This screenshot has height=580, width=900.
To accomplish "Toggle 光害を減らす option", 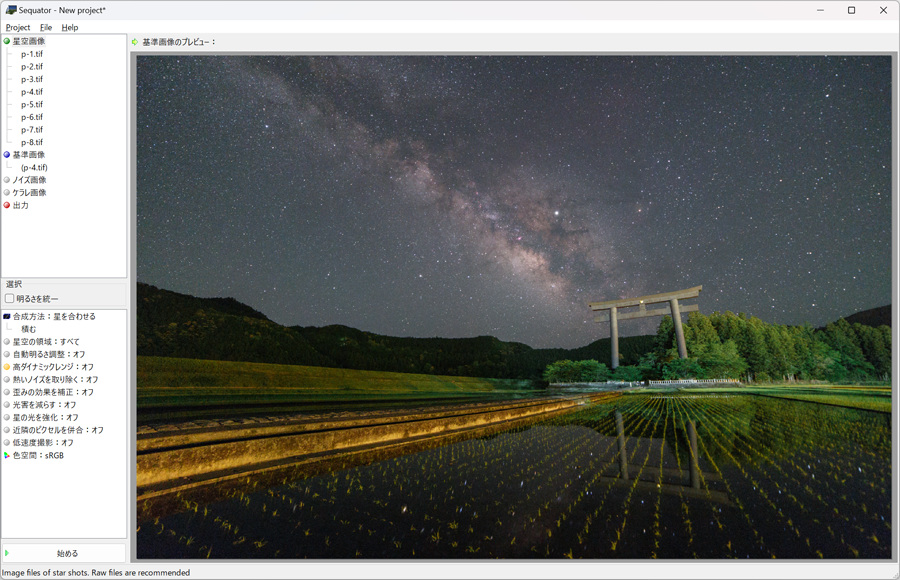I will [x=44, y=405].
